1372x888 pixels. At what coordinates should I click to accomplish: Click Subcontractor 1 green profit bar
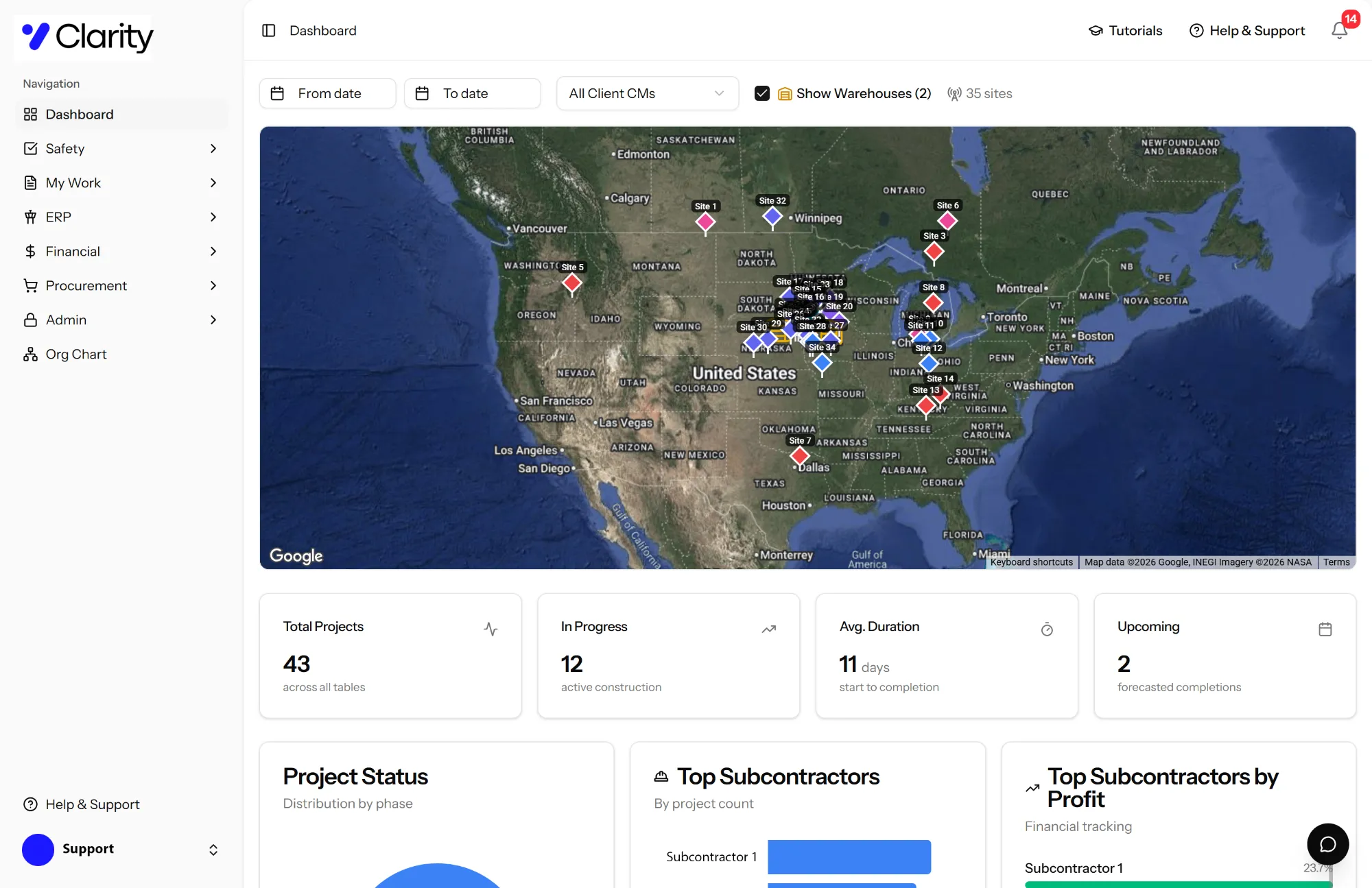click(1179, 885)
